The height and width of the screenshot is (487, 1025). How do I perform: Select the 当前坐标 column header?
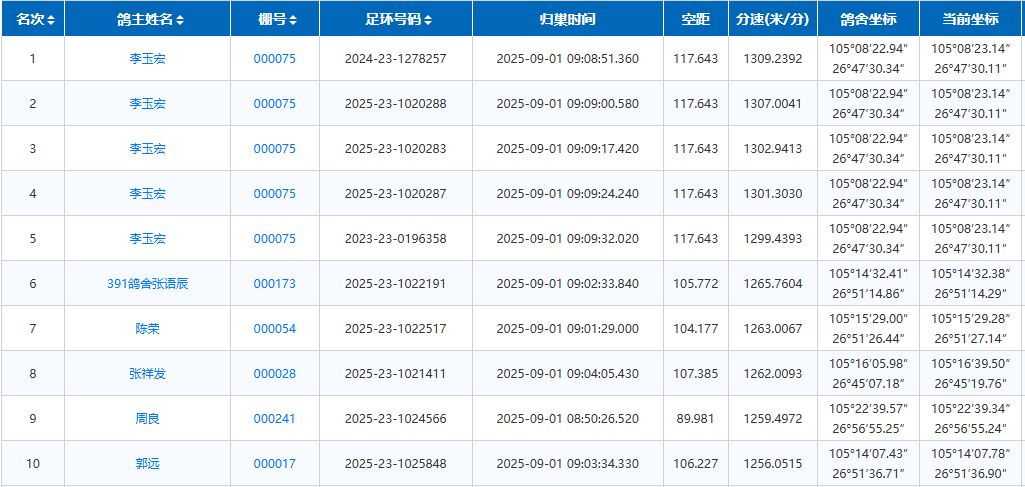pyautogui.click(x=970, y=19)
